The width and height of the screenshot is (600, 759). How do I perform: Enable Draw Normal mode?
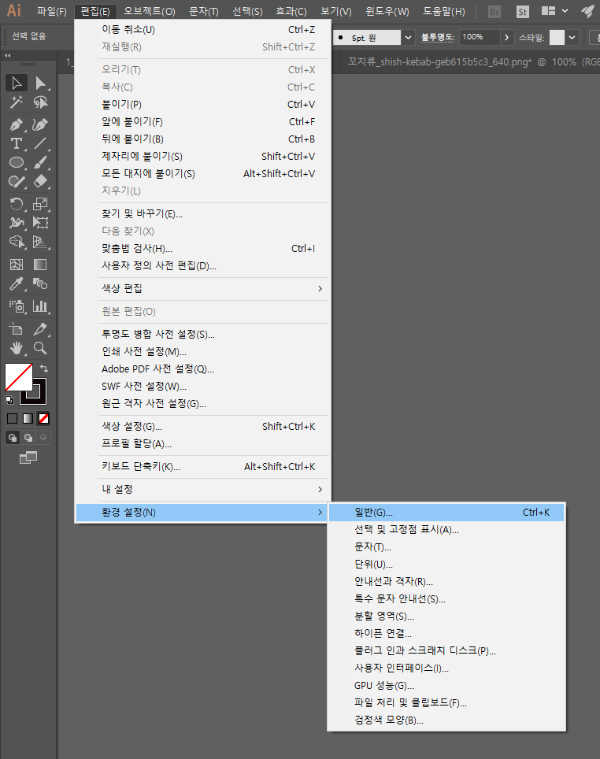tap(13, 438)
